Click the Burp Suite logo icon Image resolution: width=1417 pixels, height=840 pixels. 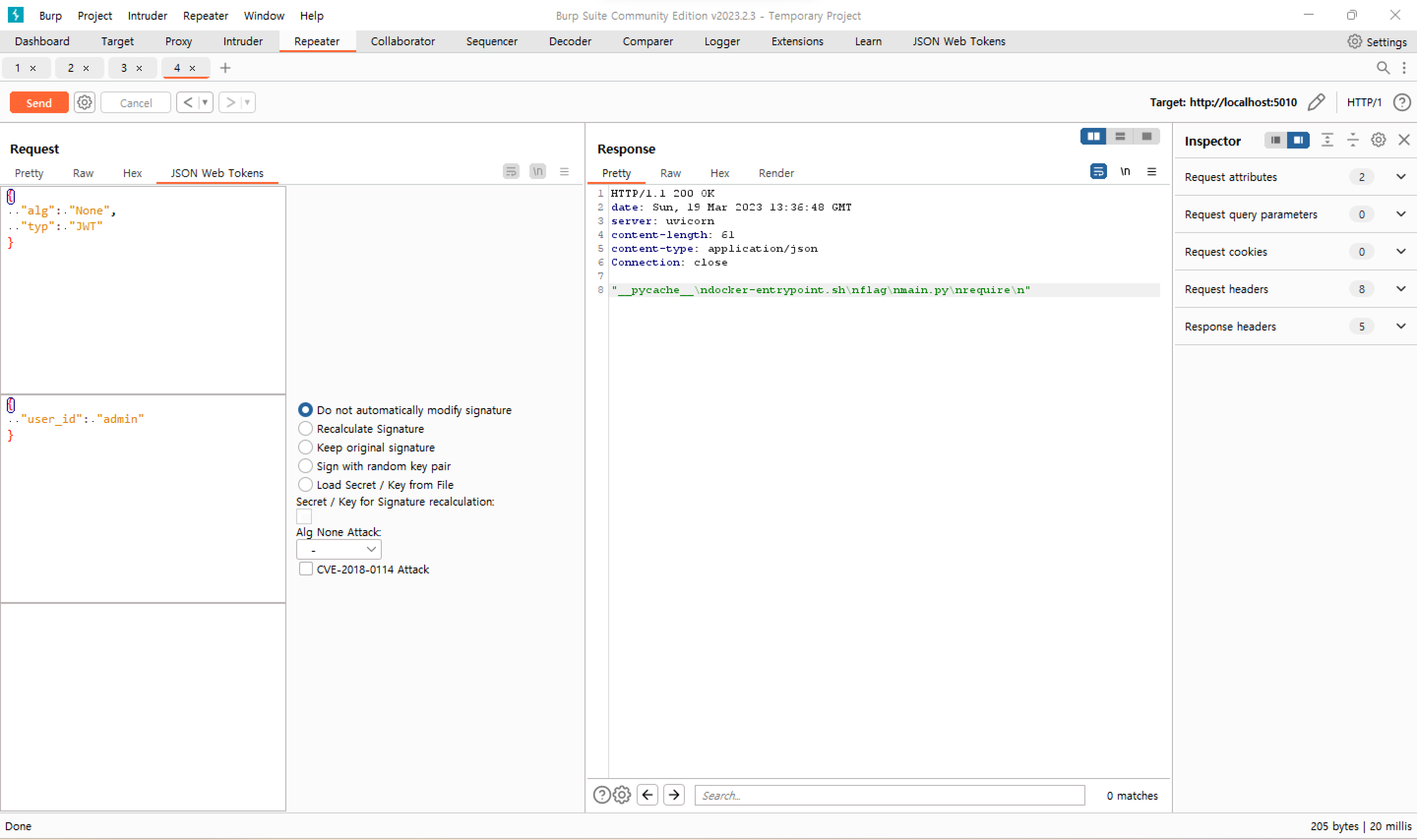16,15
